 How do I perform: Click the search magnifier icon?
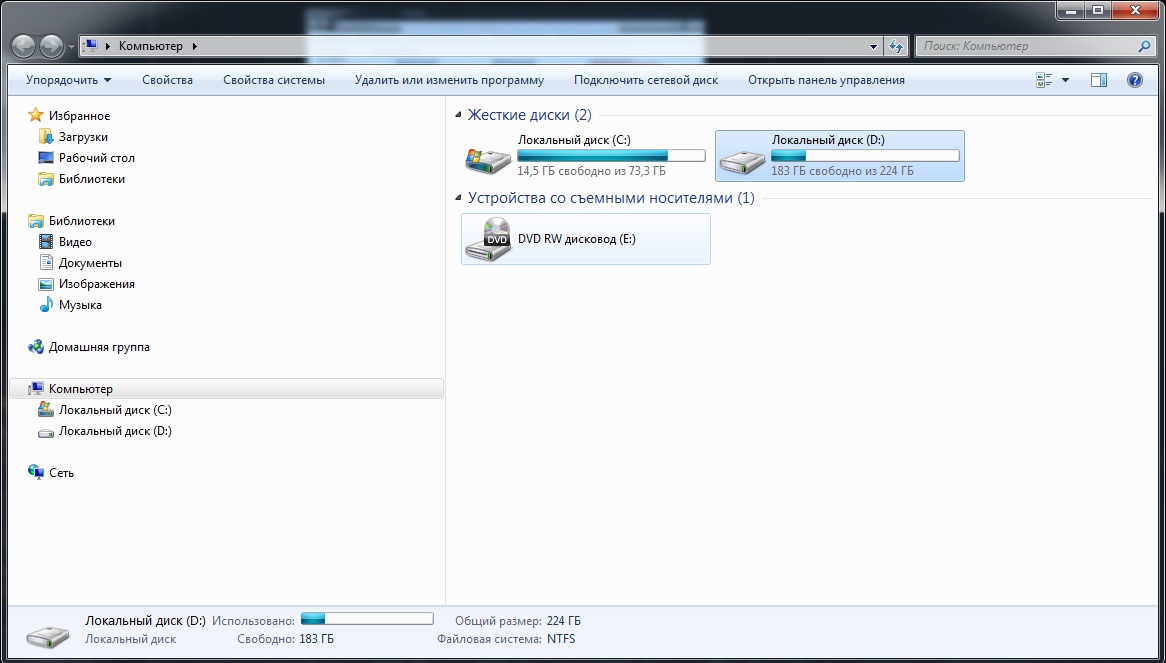tap(1145, 46)
